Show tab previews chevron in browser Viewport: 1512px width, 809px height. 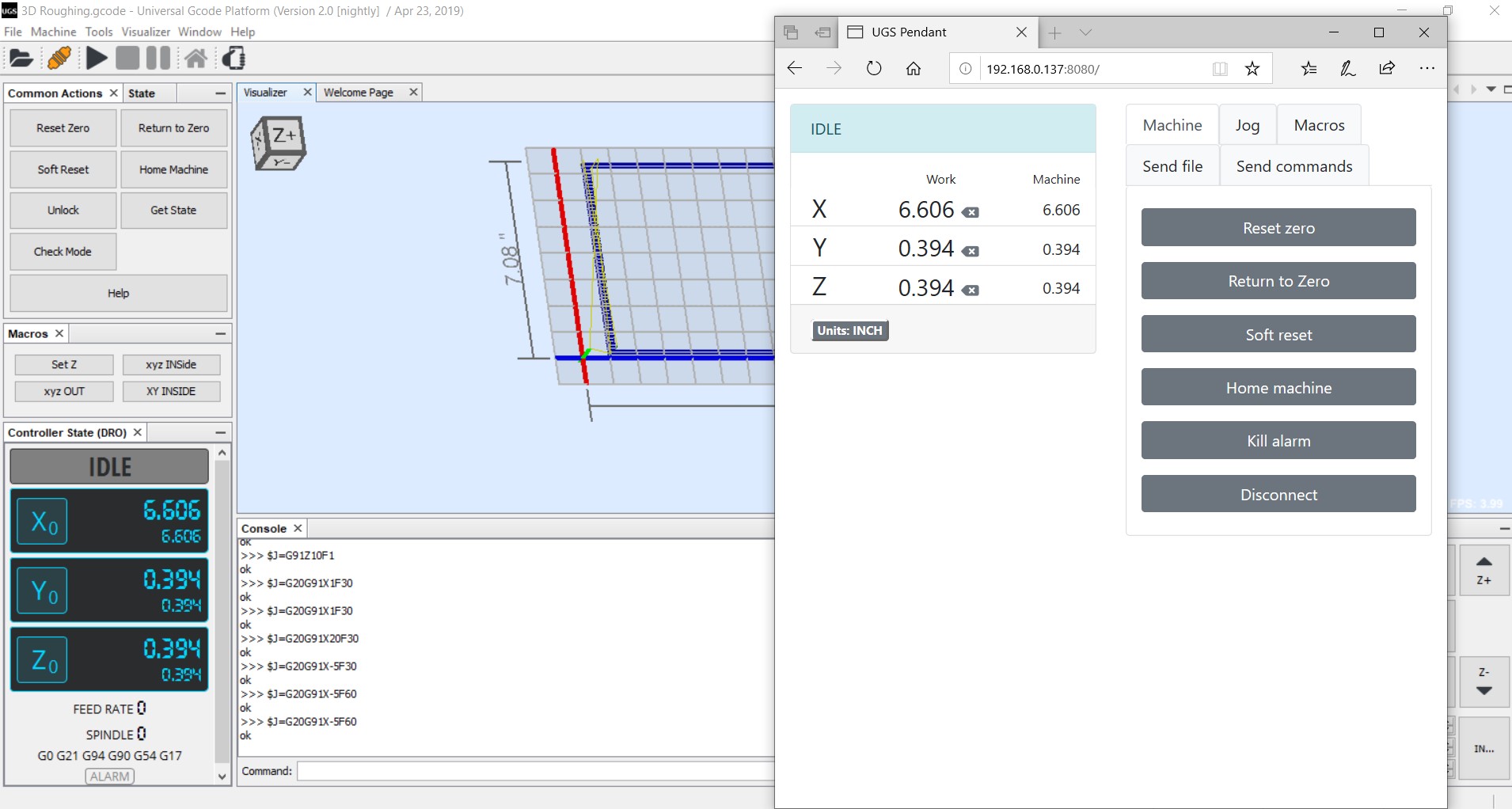[1085, 32]
